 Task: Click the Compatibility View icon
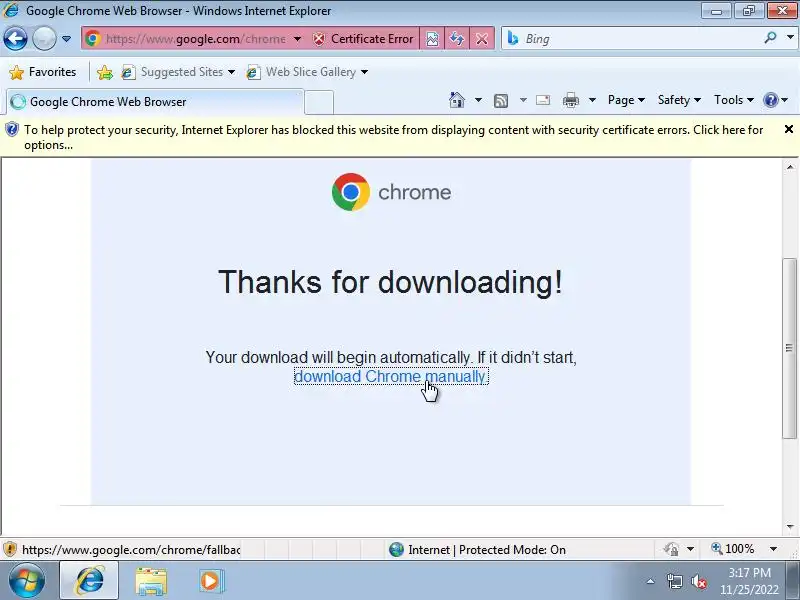click(432, 39)
